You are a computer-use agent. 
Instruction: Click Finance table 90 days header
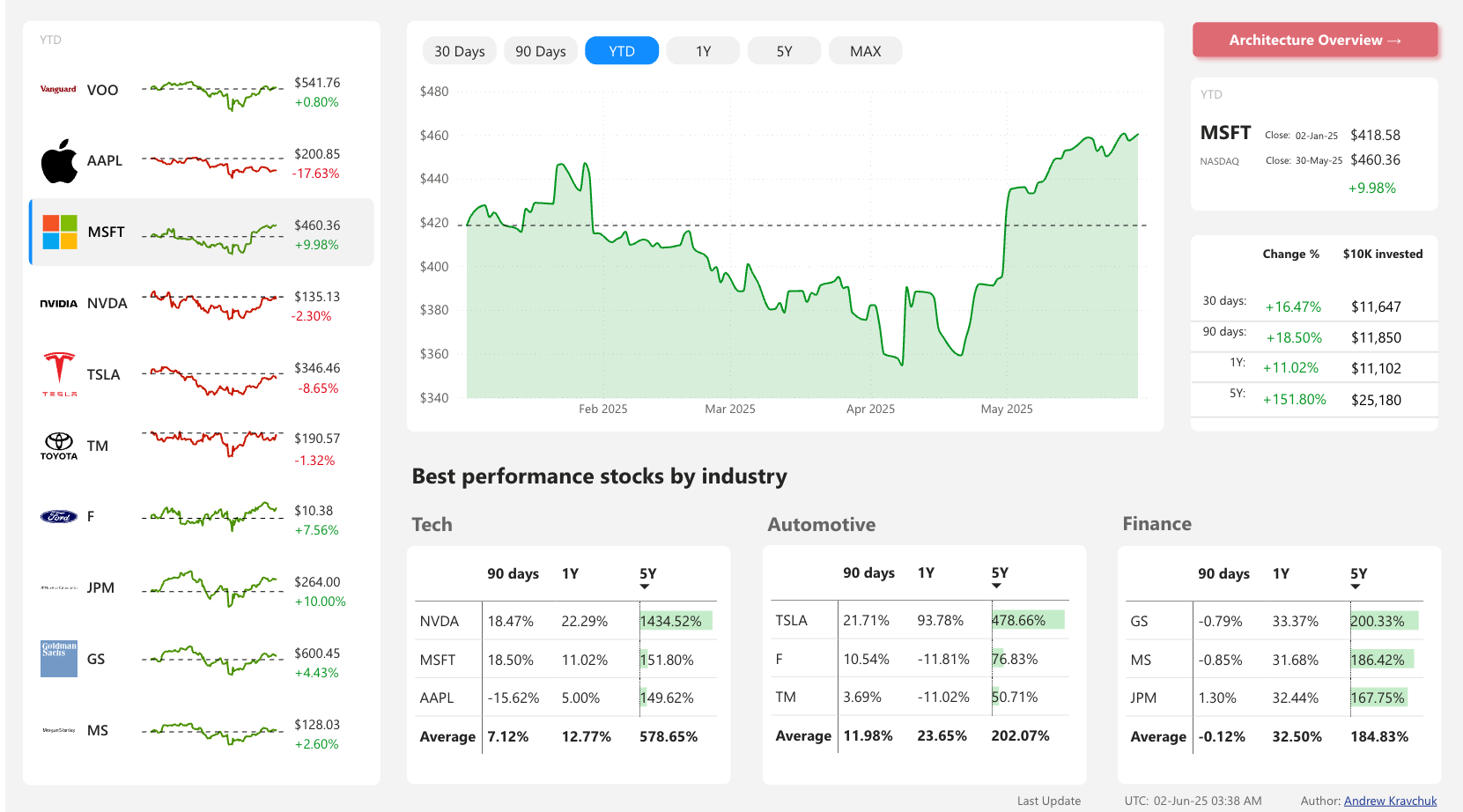pyautogui.click(x=1223, y=573)
